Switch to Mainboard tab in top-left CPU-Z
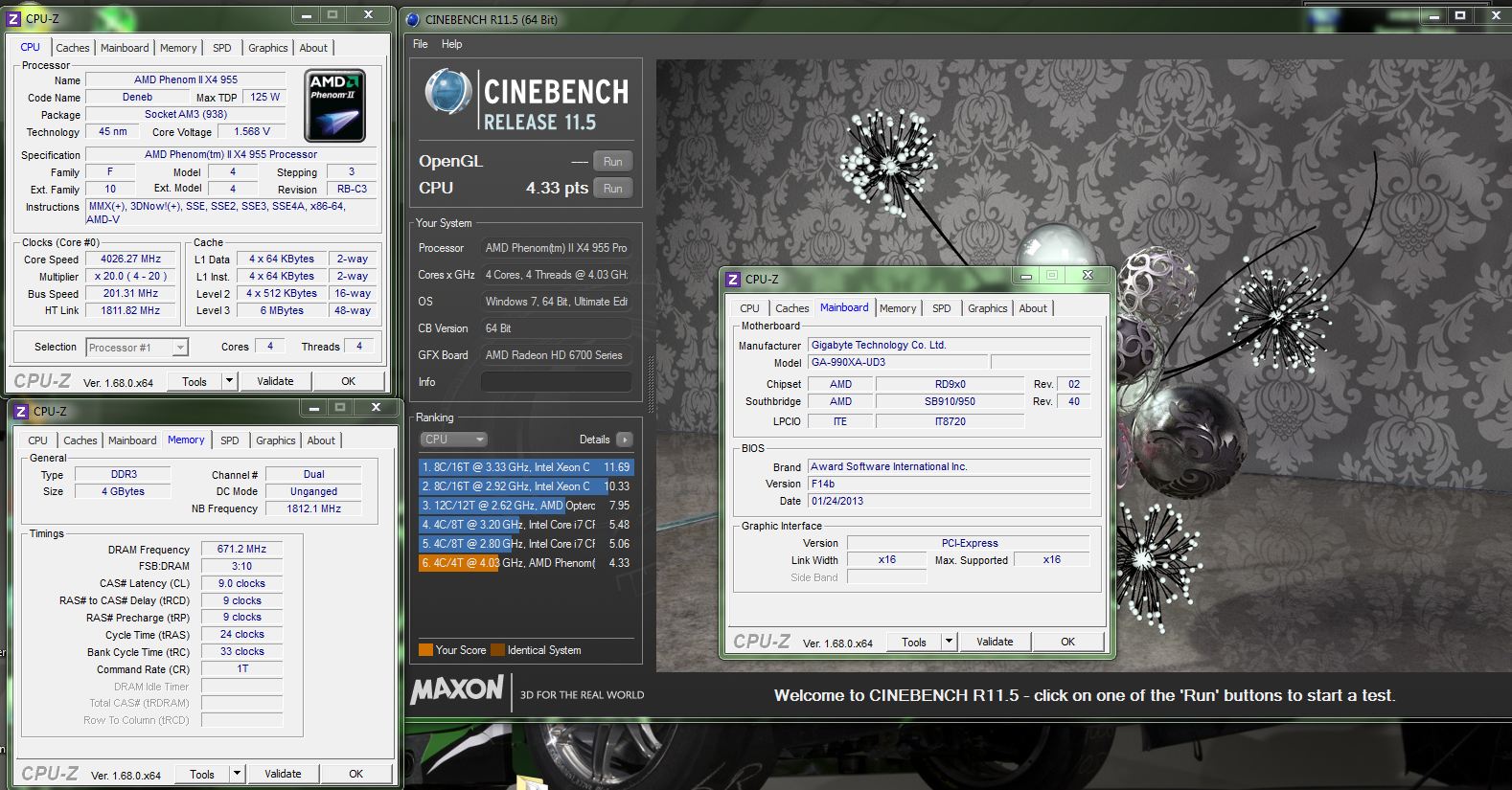 [x=125, y=48]
